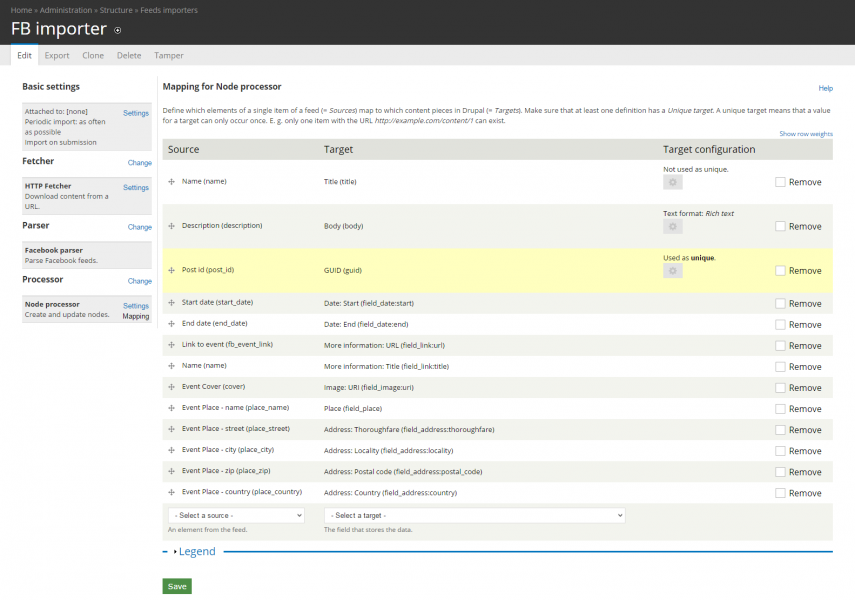Screen dimensions: 855x600
Task: Click the Body (body) target cell
Action: click(x=344, y=226)
